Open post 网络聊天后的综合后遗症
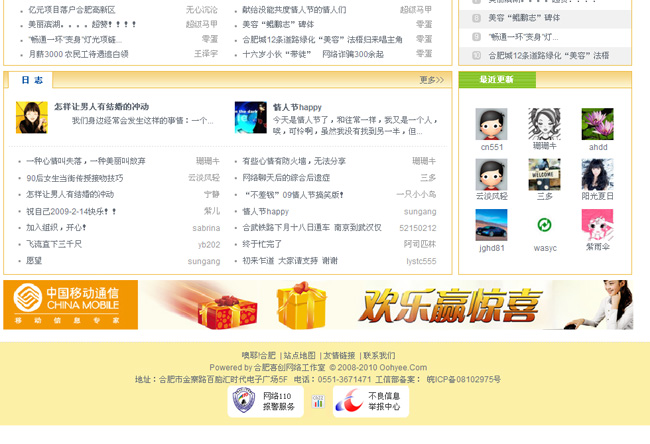The image size is (650, 444). pos(286,178)
